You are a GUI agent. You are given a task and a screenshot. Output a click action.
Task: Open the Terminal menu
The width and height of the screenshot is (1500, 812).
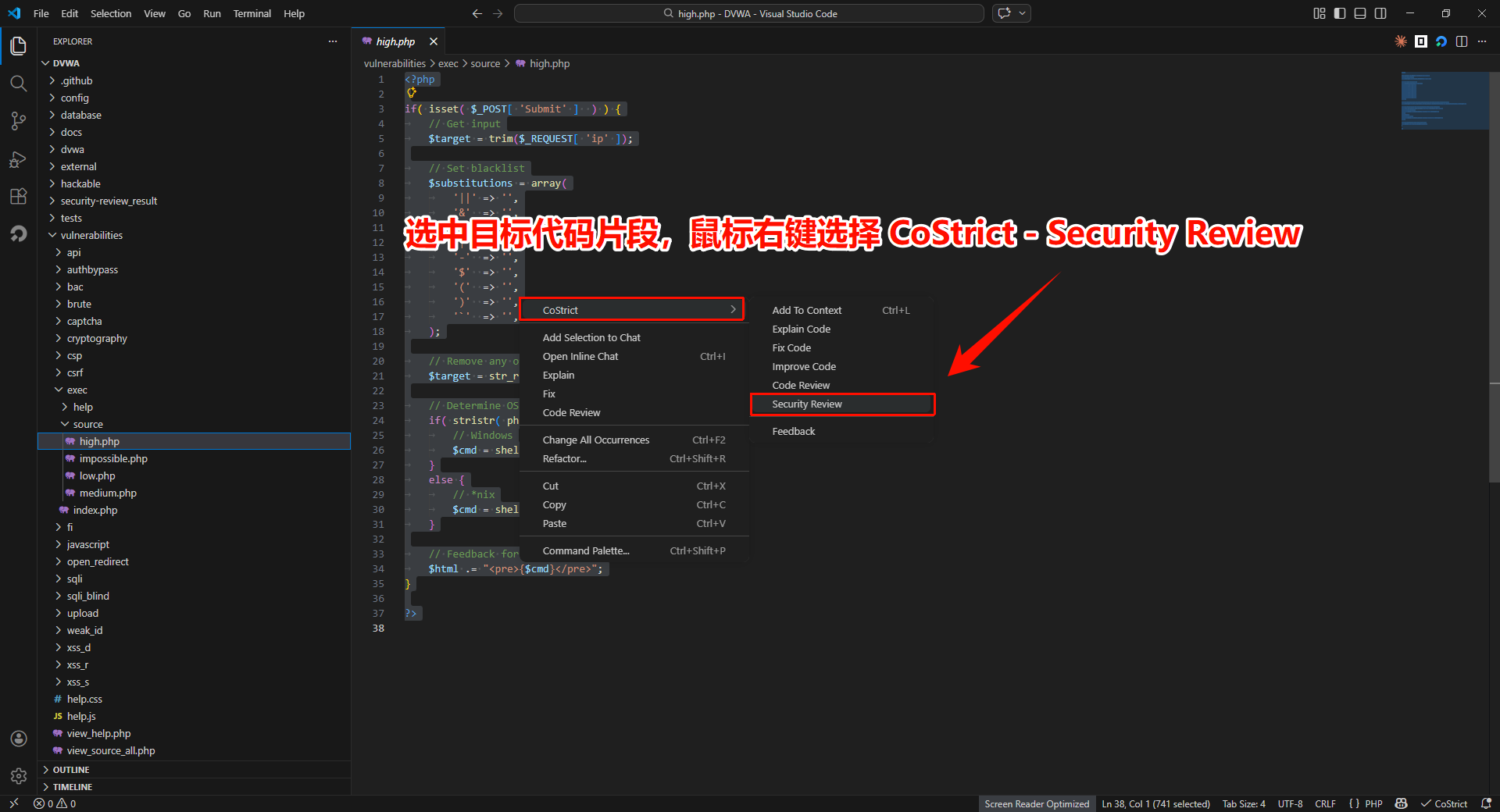point(252,13)
